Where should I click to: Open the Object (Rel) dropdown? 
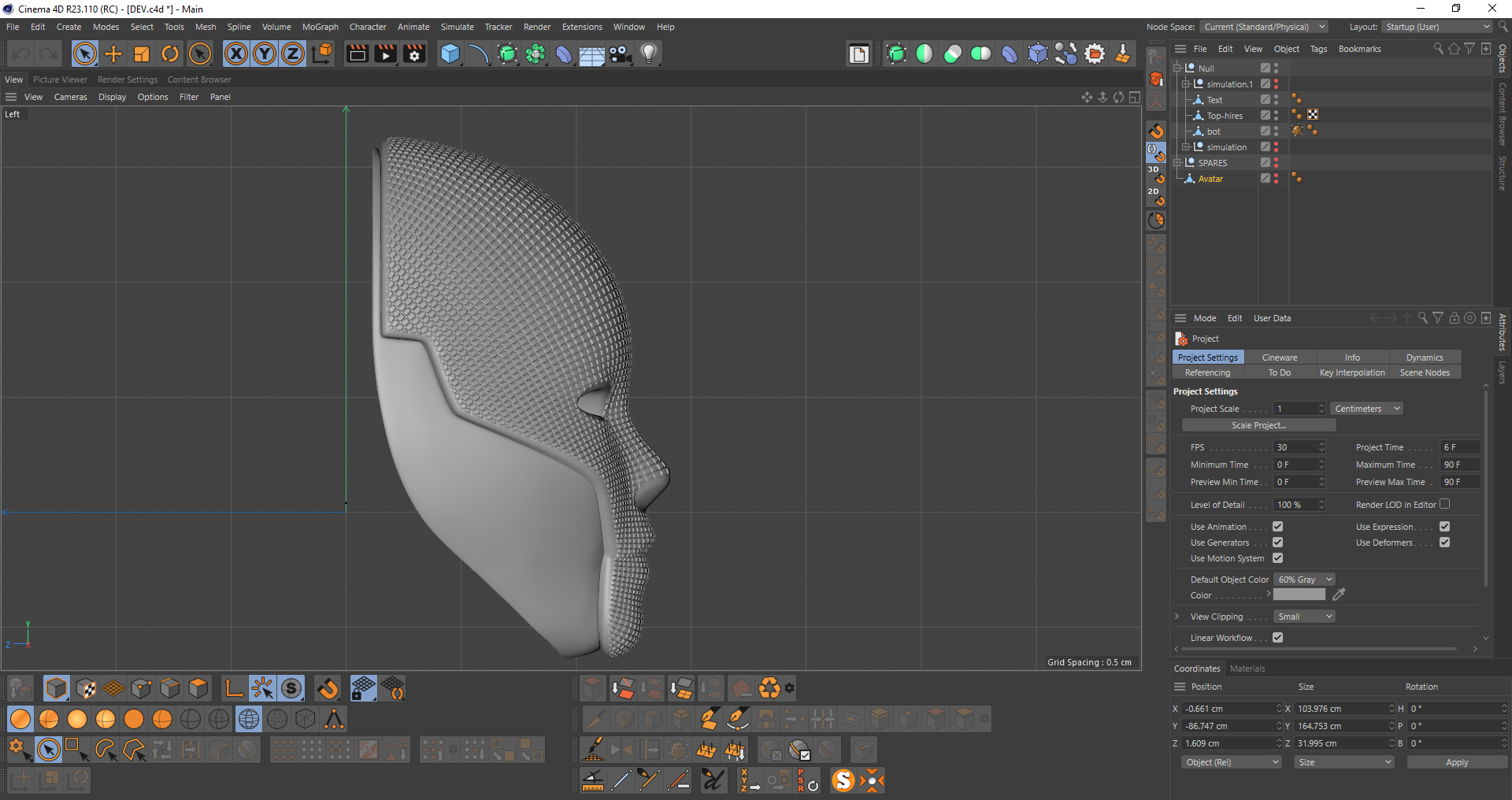(x=1232, y=762)
